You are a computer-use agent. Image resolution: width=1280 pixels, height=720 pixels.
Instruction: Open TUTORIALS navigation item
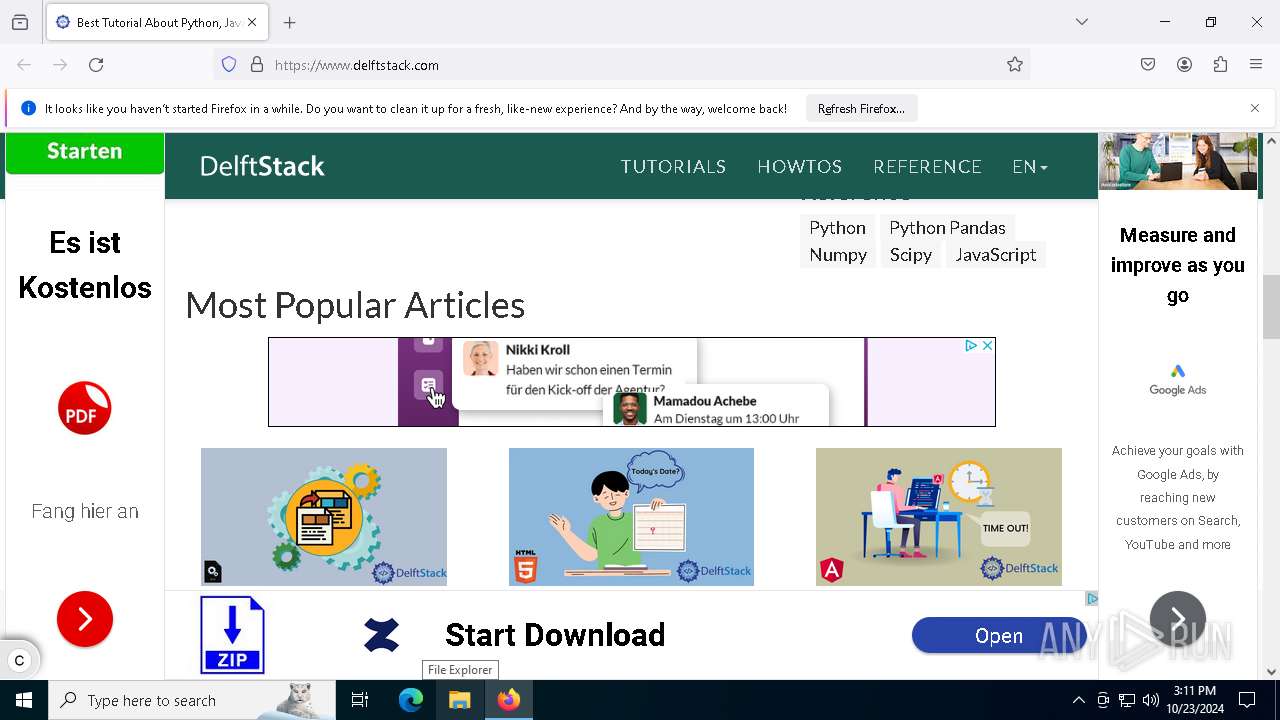pyautogui.click(x=673, y=167)
